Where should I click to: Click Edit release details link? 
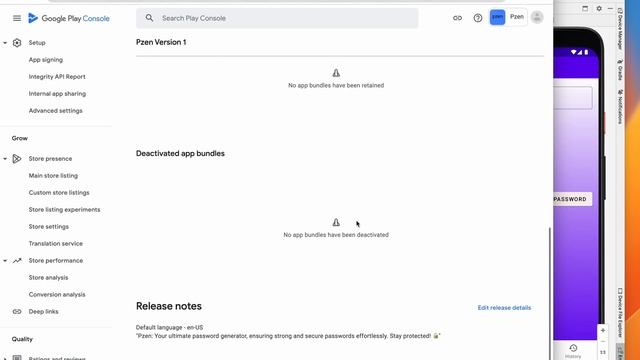504,308
